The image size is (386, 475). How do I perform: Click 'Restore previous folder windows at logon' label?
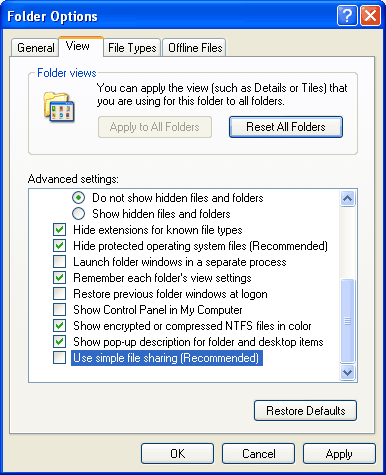(170, 294)
